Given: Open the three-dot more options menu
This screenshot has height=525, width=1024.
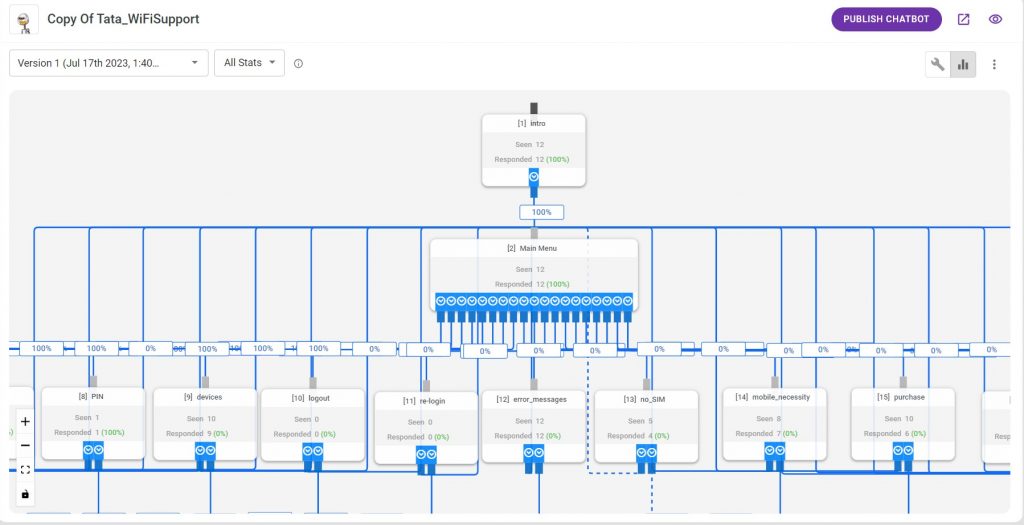Looking at the screenshot, I should pyautogui.click(x=994, y=64).
